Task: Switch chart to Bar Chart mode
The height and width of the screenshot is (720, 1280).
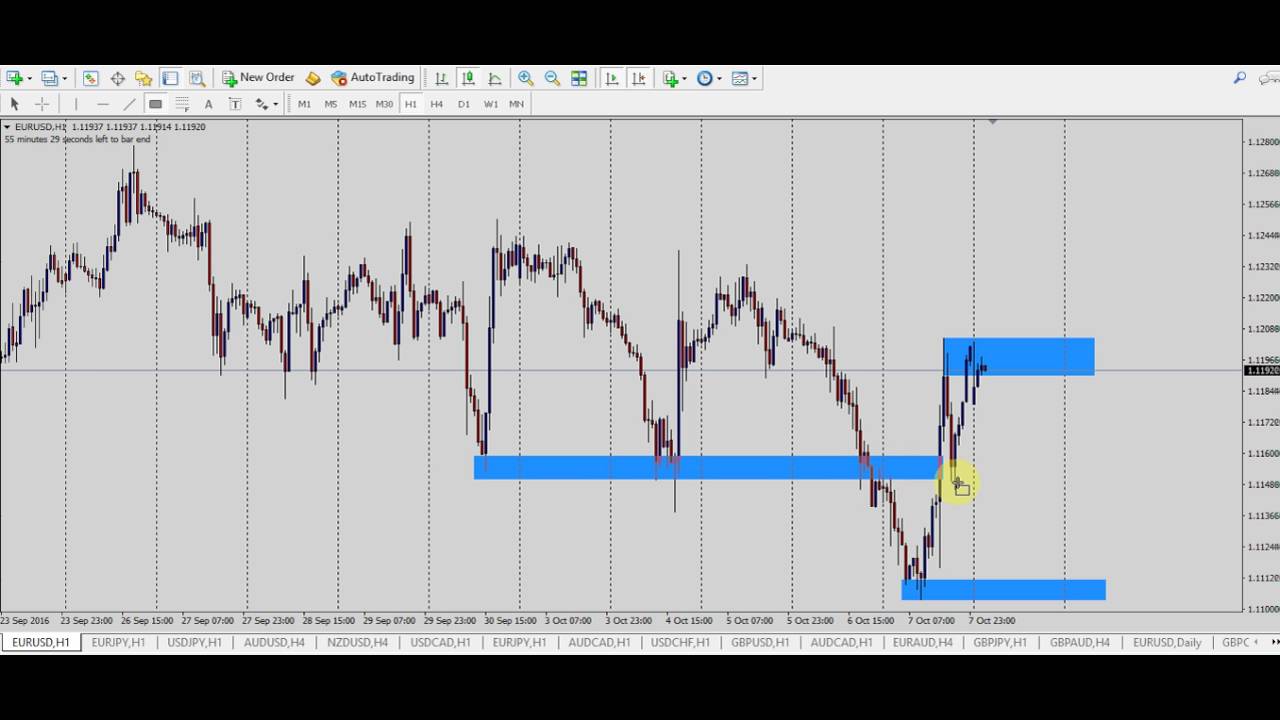Action: (441, 78)
